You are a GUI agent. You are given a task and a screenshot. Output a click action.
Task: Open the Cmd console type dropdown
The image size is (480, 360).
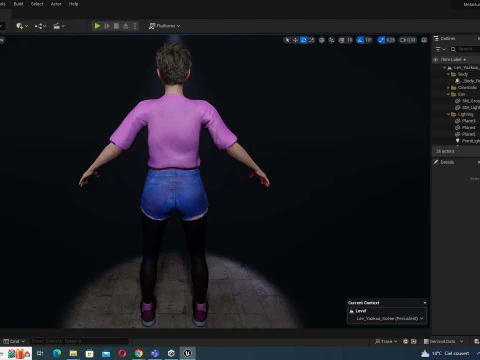14,341
